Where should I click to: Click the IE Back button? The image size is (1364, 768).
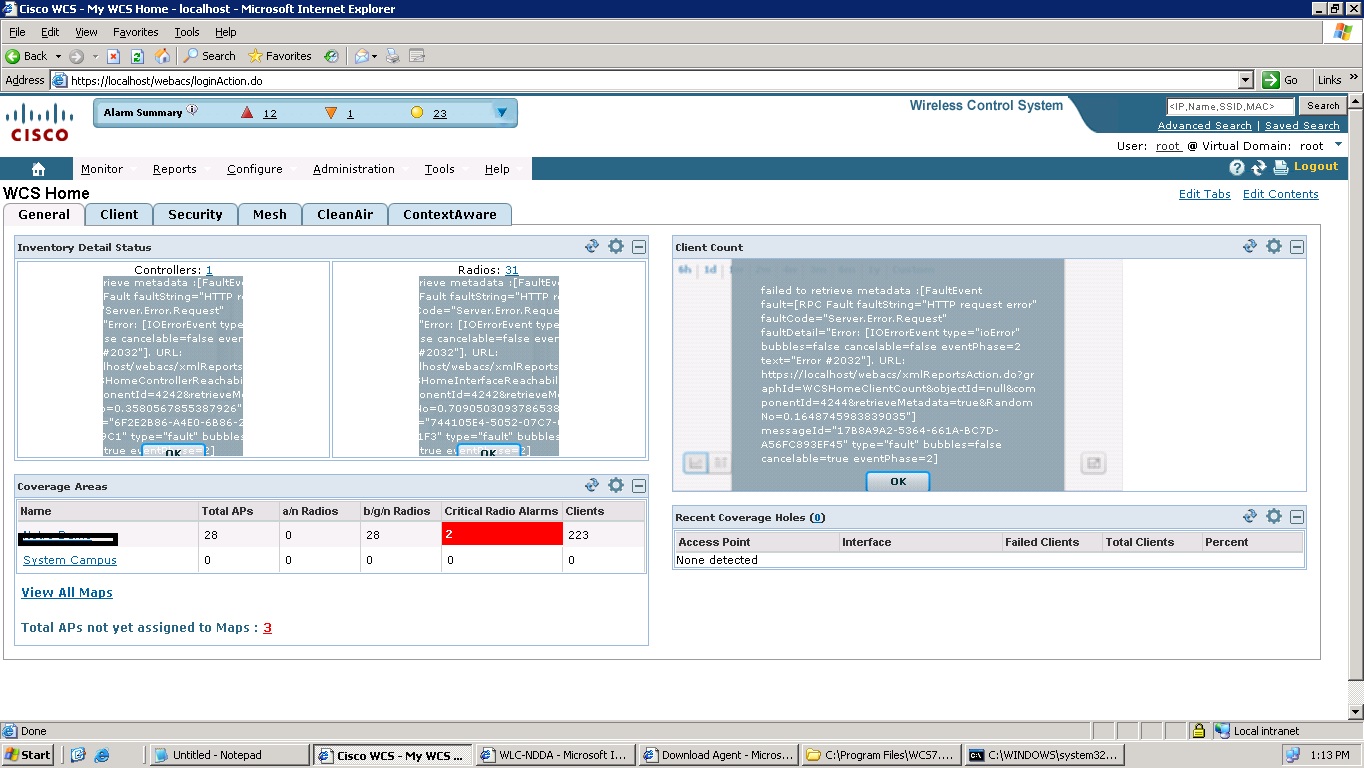tap(27, 56)
